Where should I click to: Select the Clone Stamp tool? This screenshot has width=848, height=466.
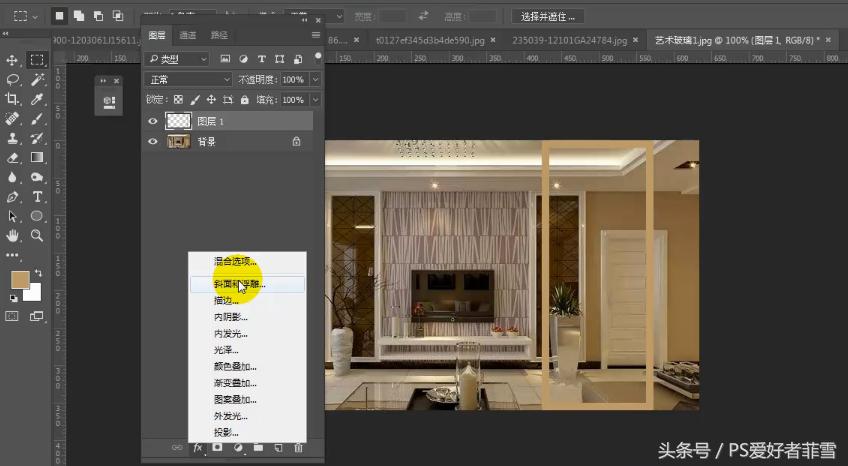click(12, 138)
